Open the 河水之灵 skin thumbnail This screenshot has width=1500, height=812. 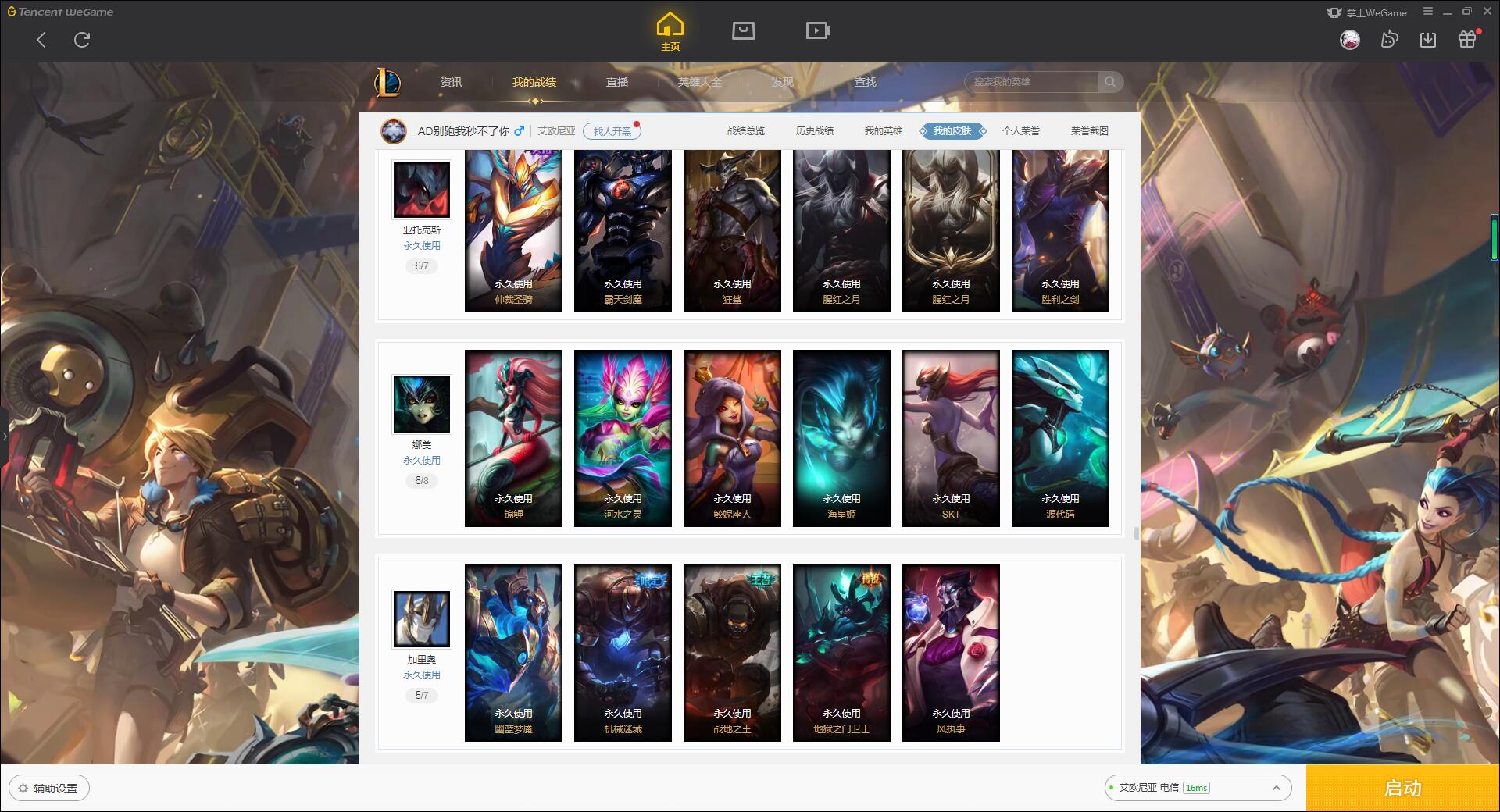tap(623, 438)
